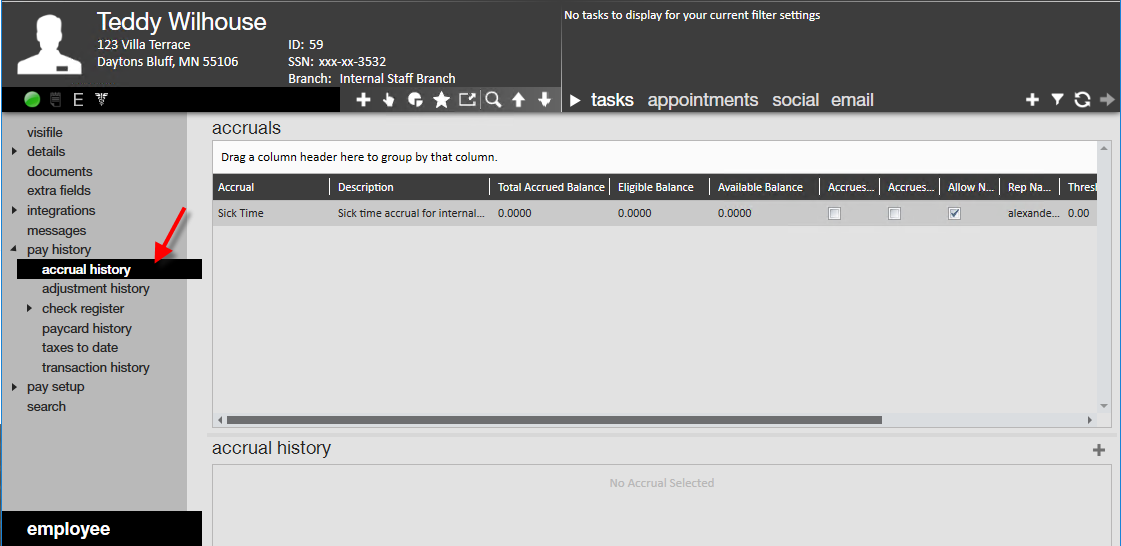Click the Allow N... column header
The height and width of the screenshot is (546, 1121).
[x=969, y=187]
